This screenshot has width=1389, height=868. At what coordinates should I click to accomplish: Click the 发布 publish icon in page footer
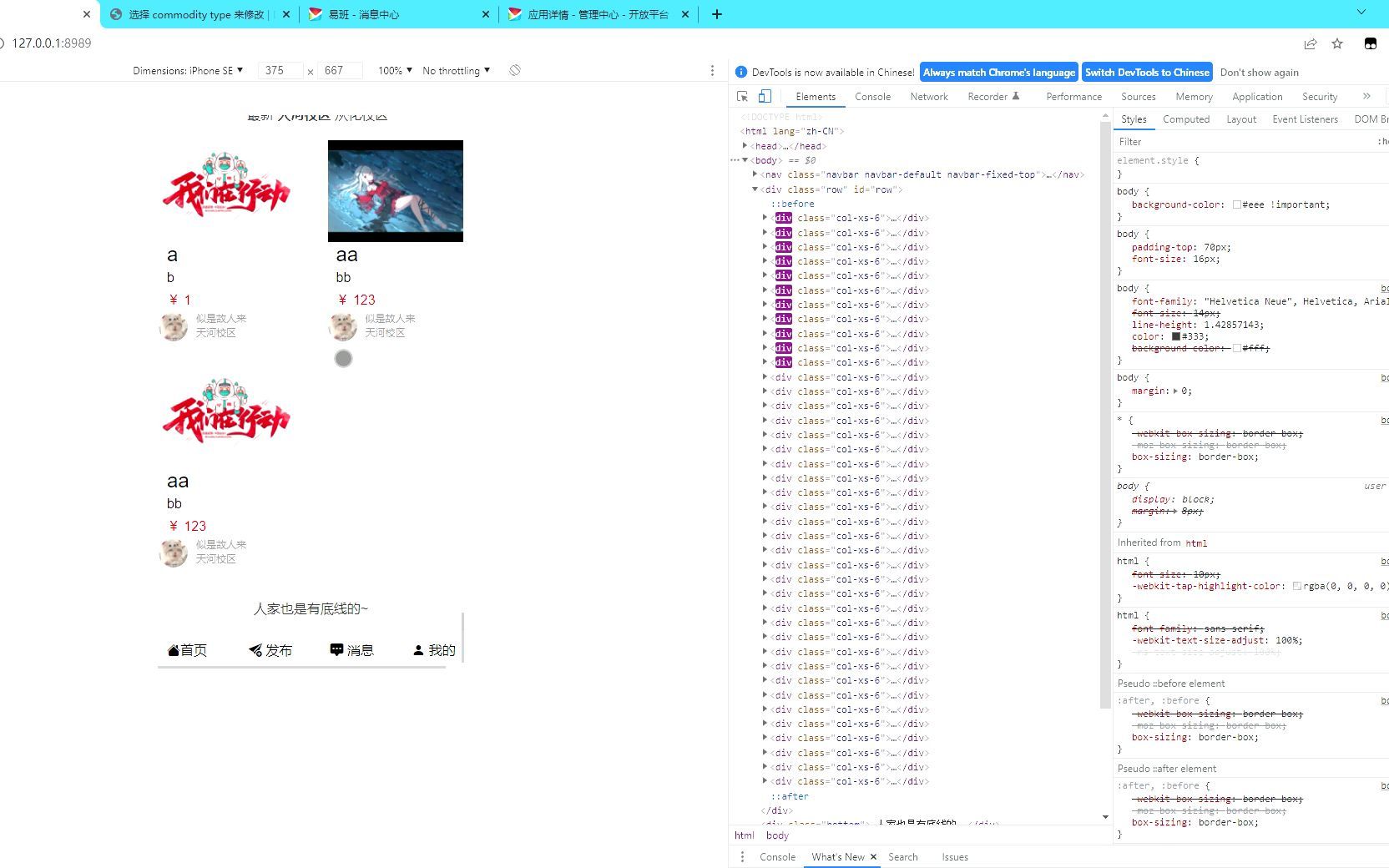pos(255,649)
